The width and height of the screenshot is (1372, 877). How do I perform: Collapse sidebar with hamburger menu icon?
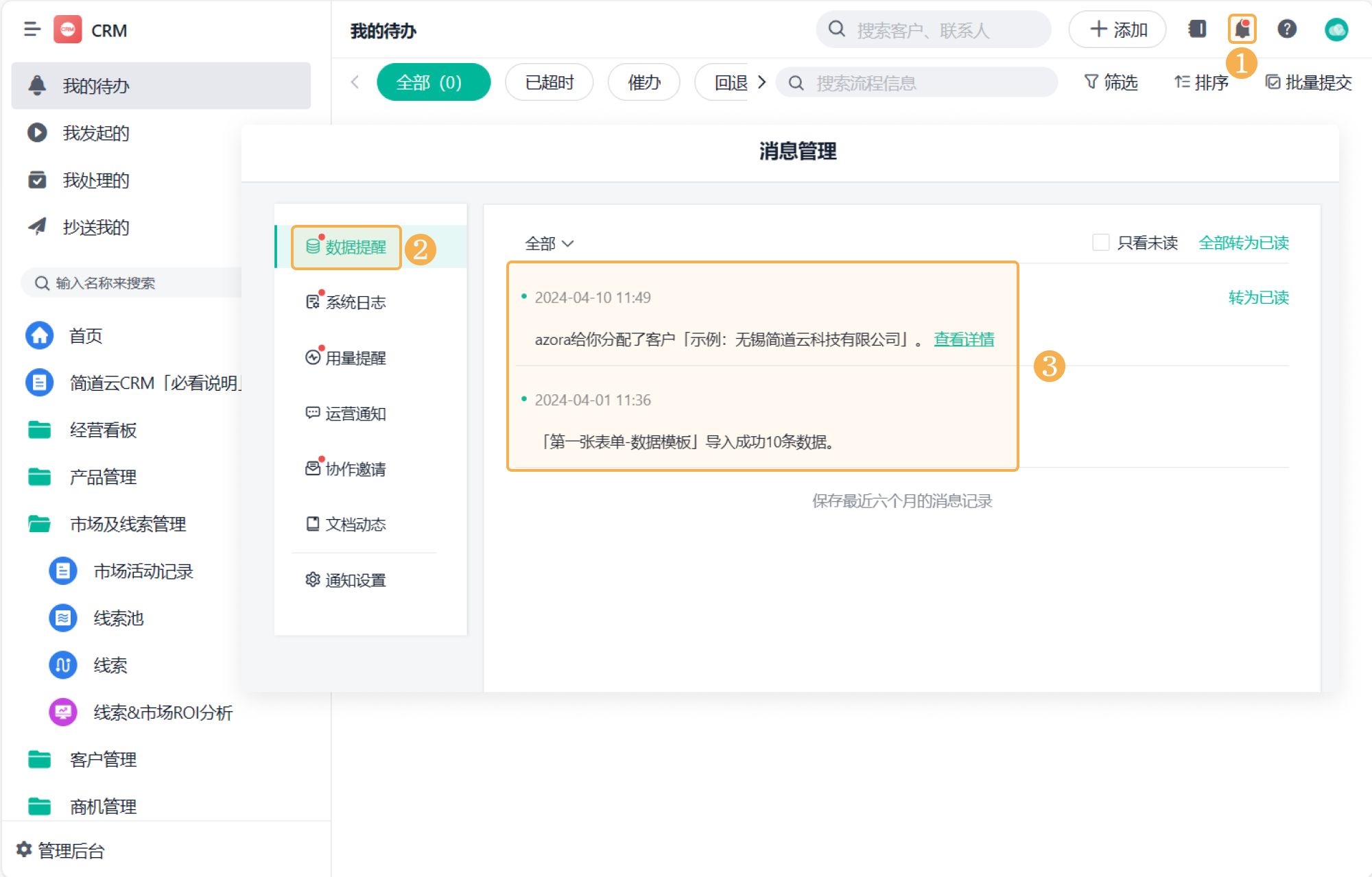(x=32, y=29)
